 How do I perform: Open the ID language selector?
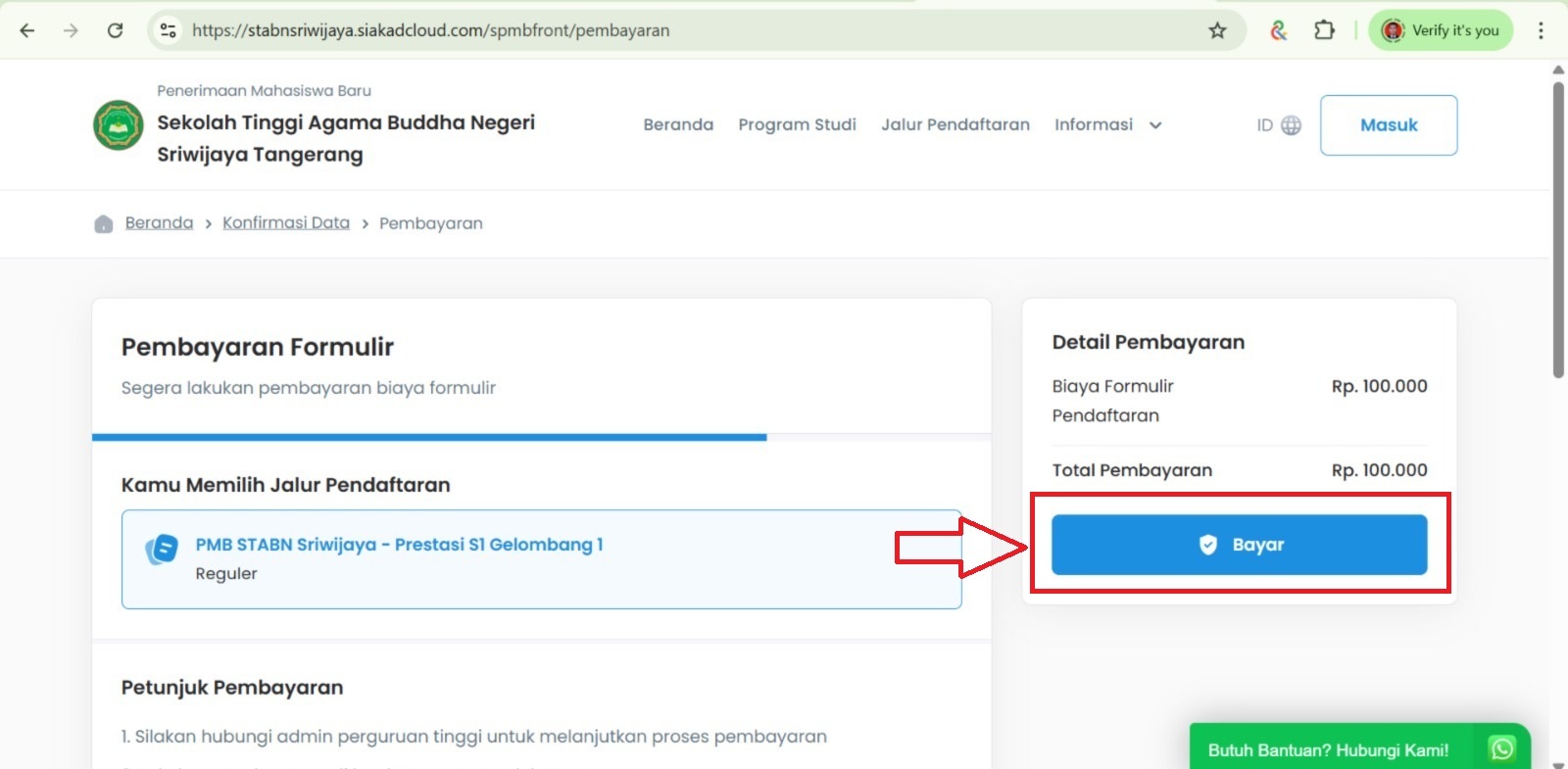(x=1265, y=125)
